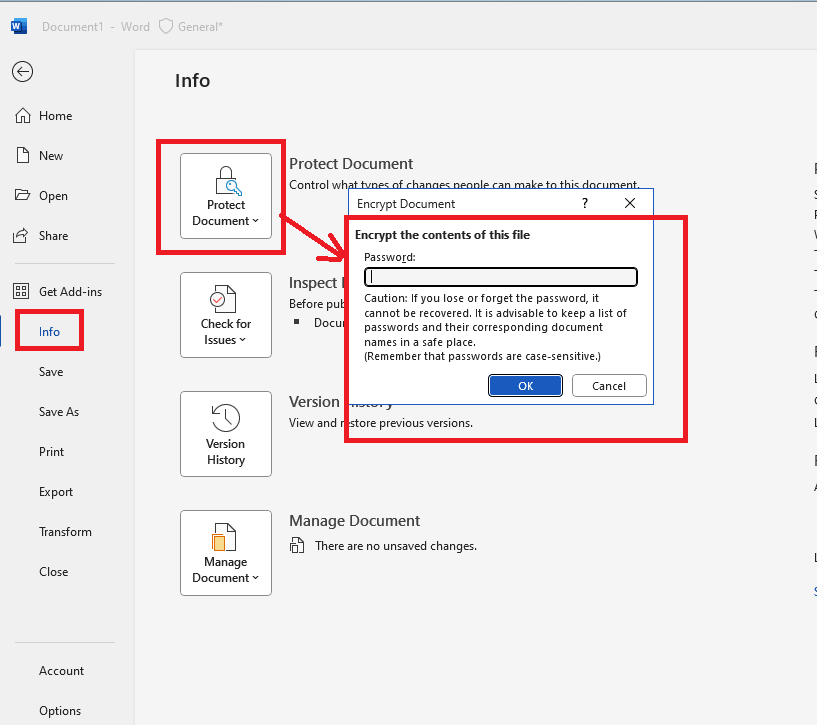Select the Info tab

pos(49,331)
